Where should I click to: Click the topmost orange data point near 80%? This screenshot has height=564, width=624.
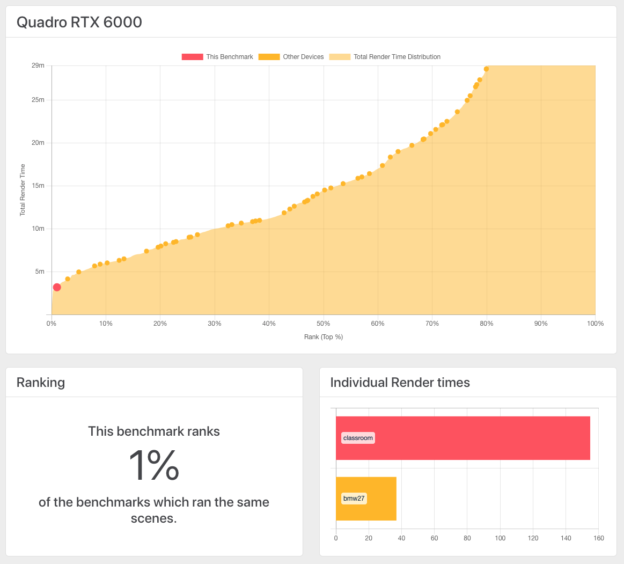tap(486, 69)
